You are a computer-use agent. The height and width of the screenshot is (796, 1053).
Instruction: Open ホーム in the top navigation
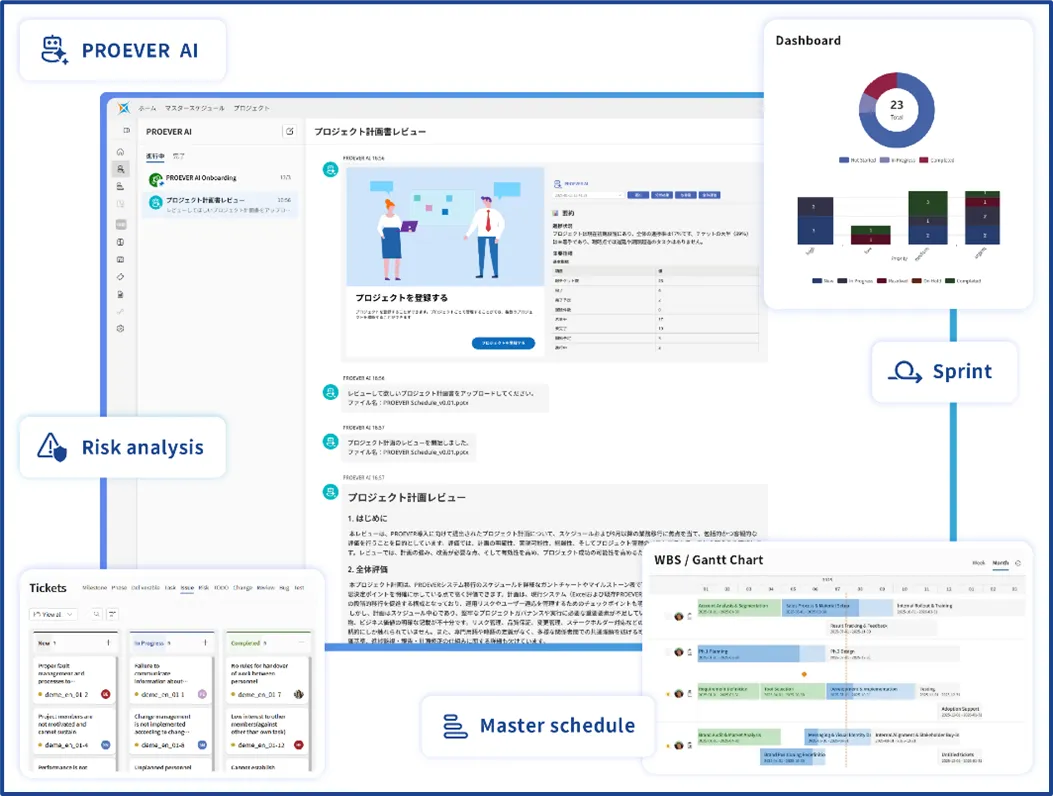[147, 108]
